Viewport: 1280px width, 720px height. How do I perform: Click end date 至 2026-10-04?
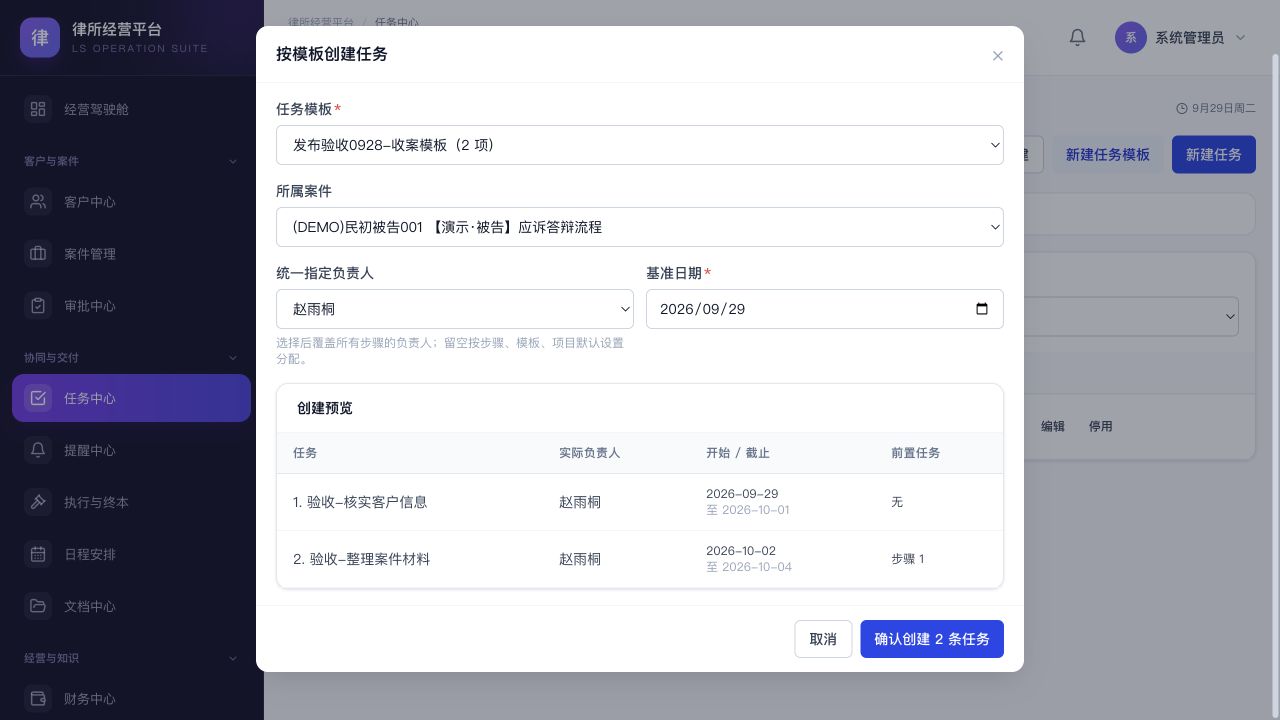point(749,567)
